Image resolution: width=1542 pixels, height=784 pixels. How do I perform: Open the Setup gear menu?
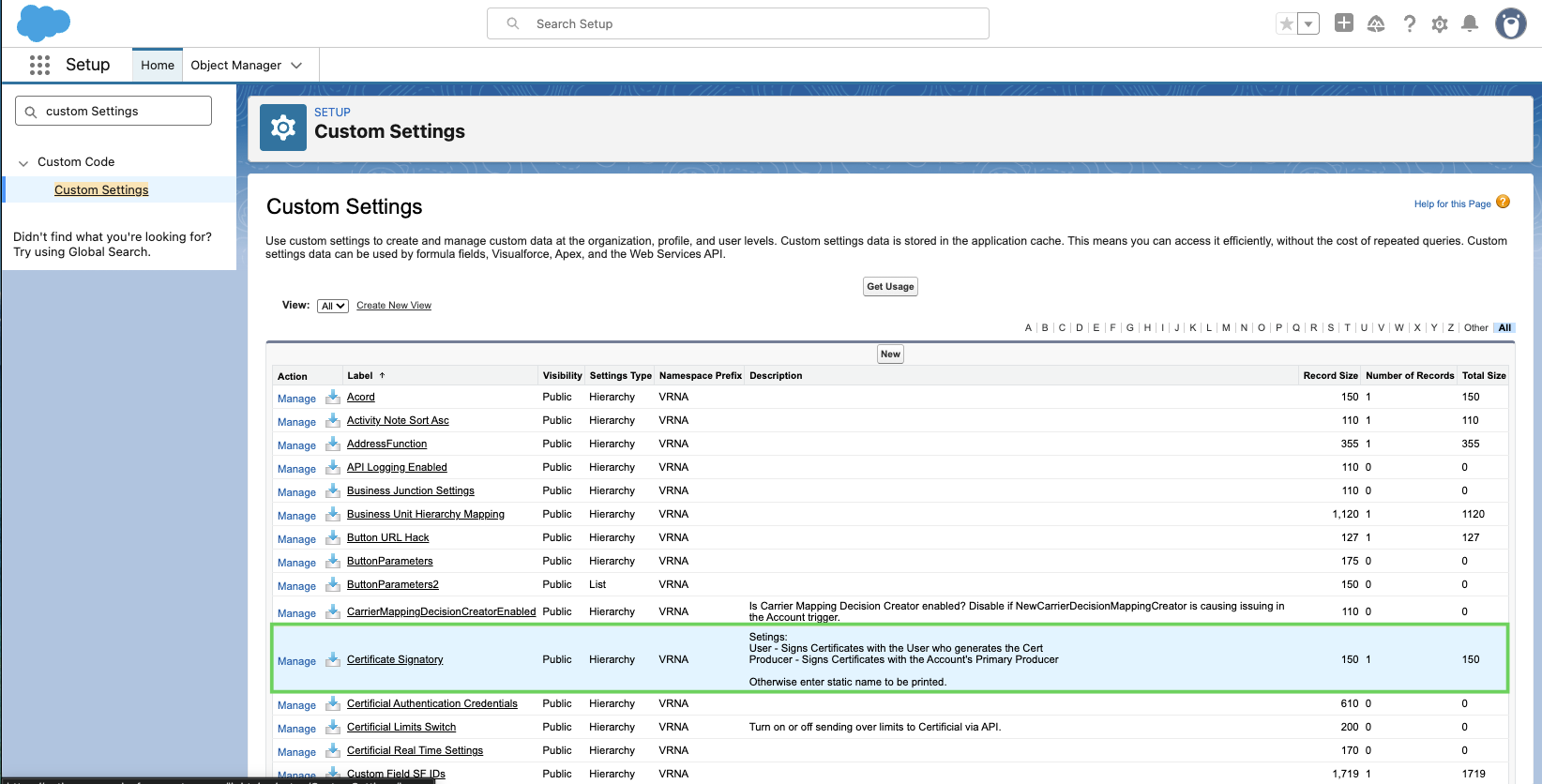point(1440,24)
